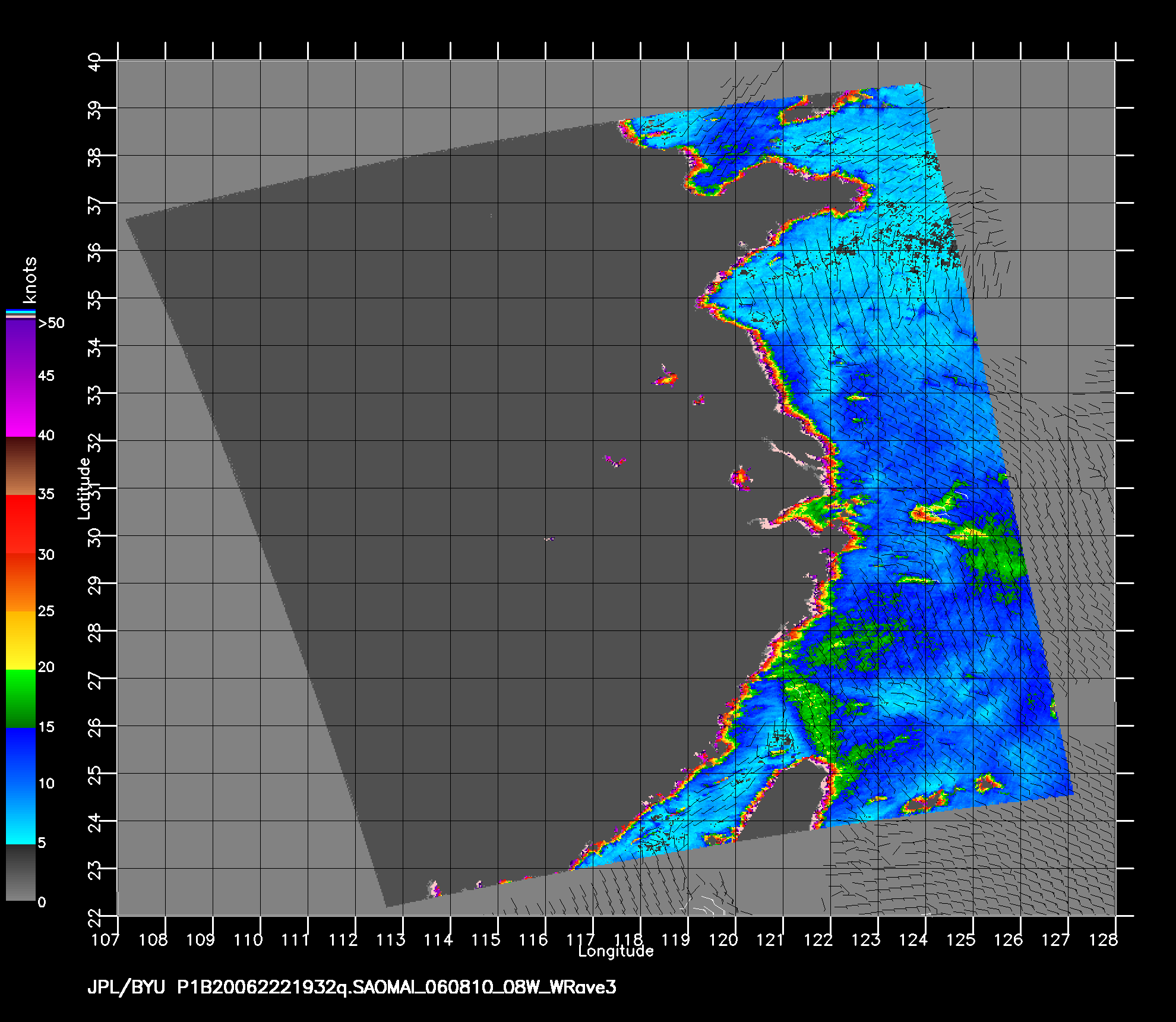Screen dimensions: 1176x1022
Task: Click the '35' colorbar label
Action: coord(46,494)
